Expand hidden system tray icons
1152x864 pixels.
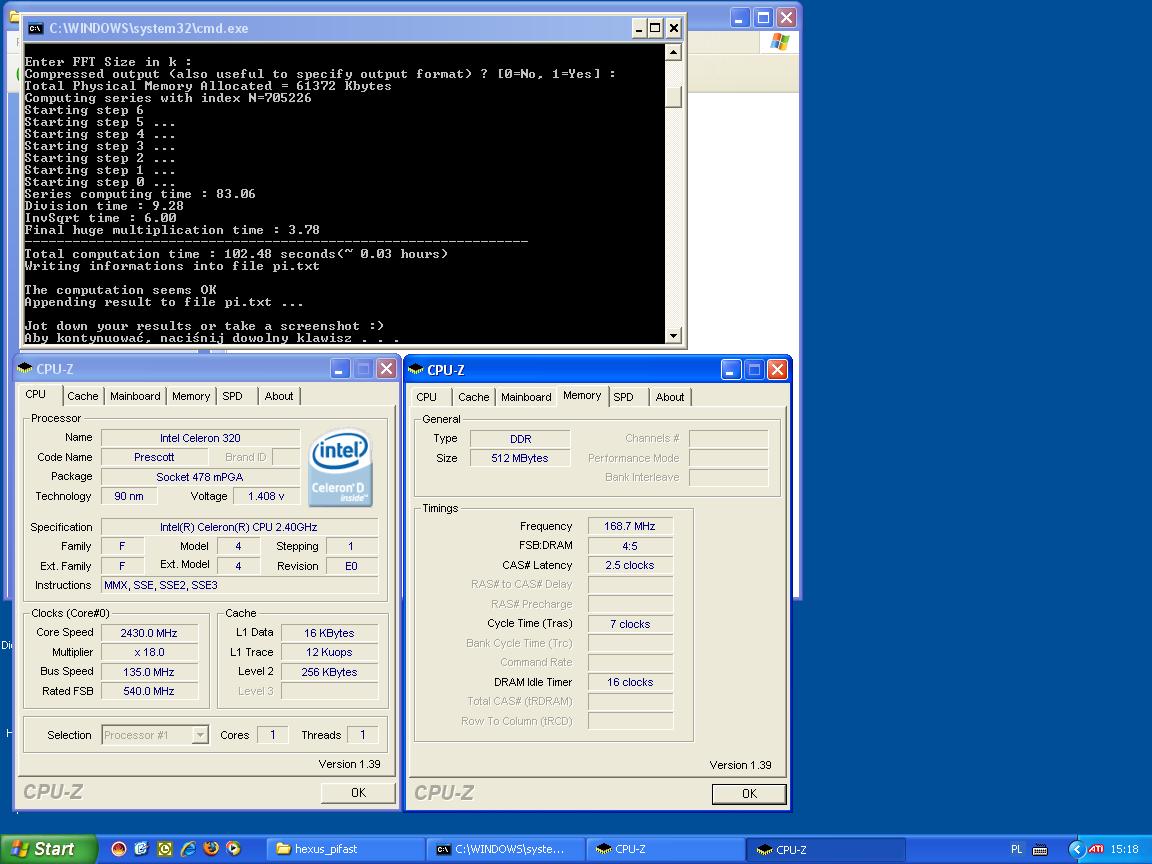(1076, 849)
